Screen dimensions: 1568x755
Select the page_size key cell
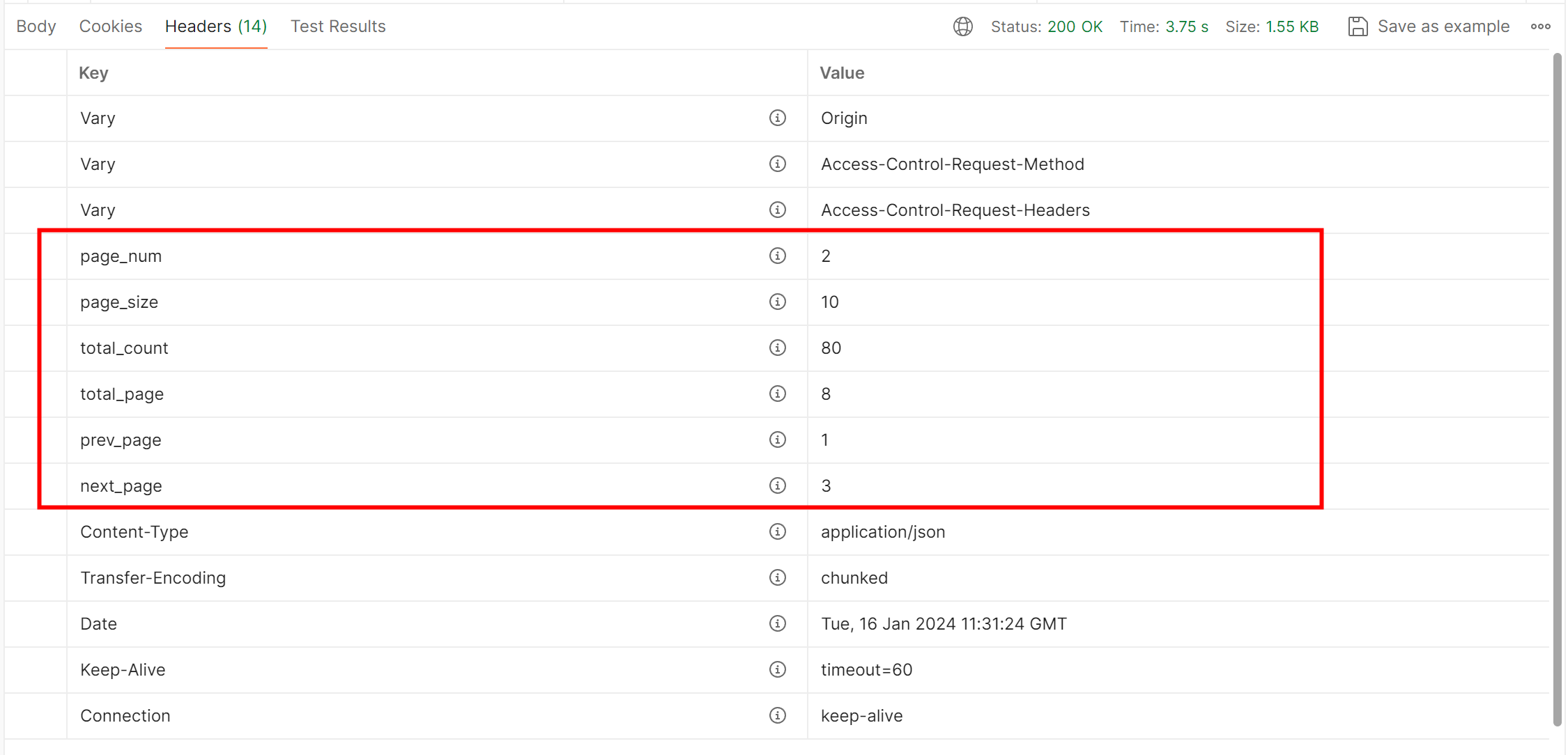coord(437,302)
